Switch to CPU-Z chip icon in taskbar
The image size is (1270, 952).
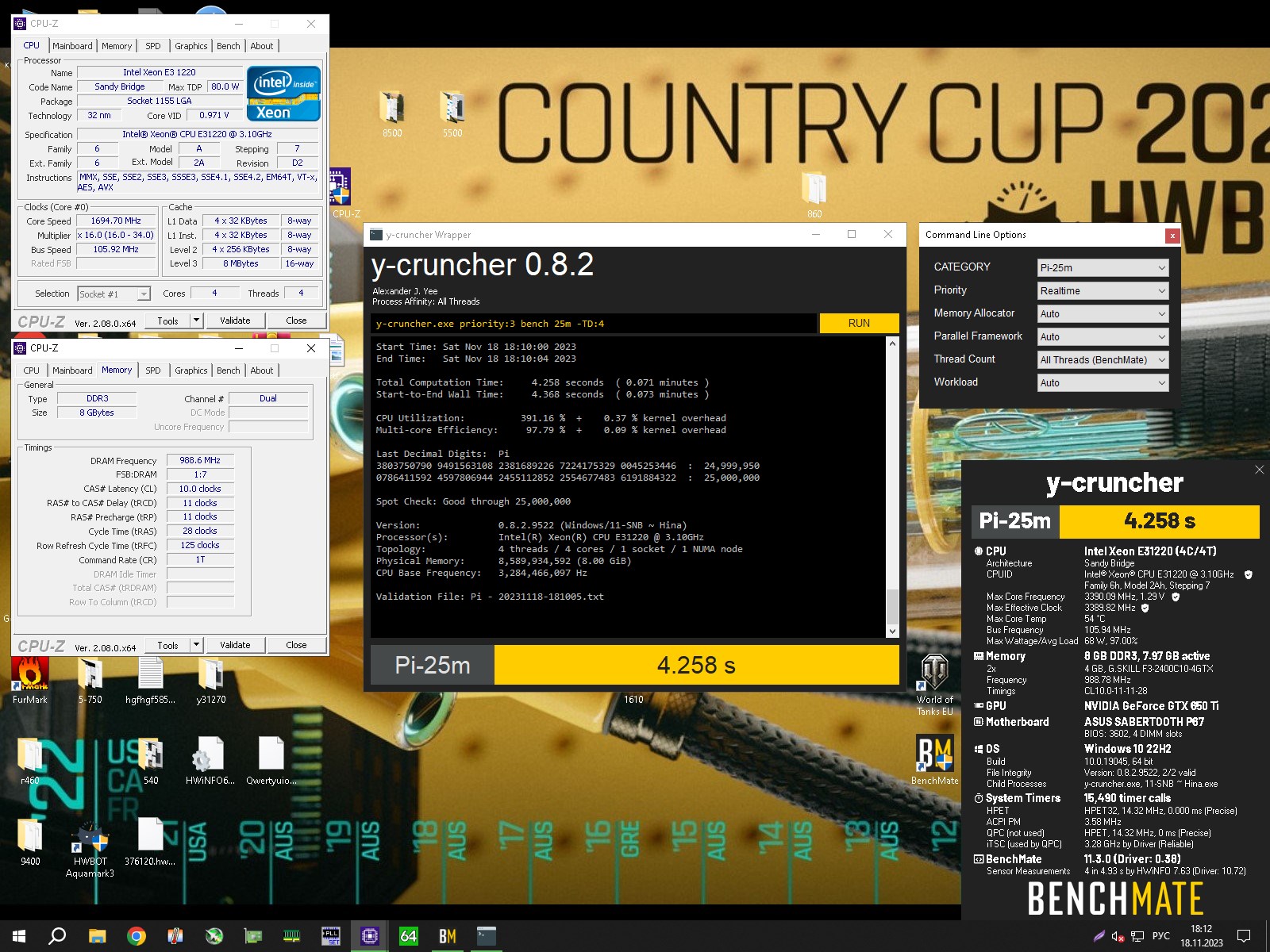pos(370,936)
